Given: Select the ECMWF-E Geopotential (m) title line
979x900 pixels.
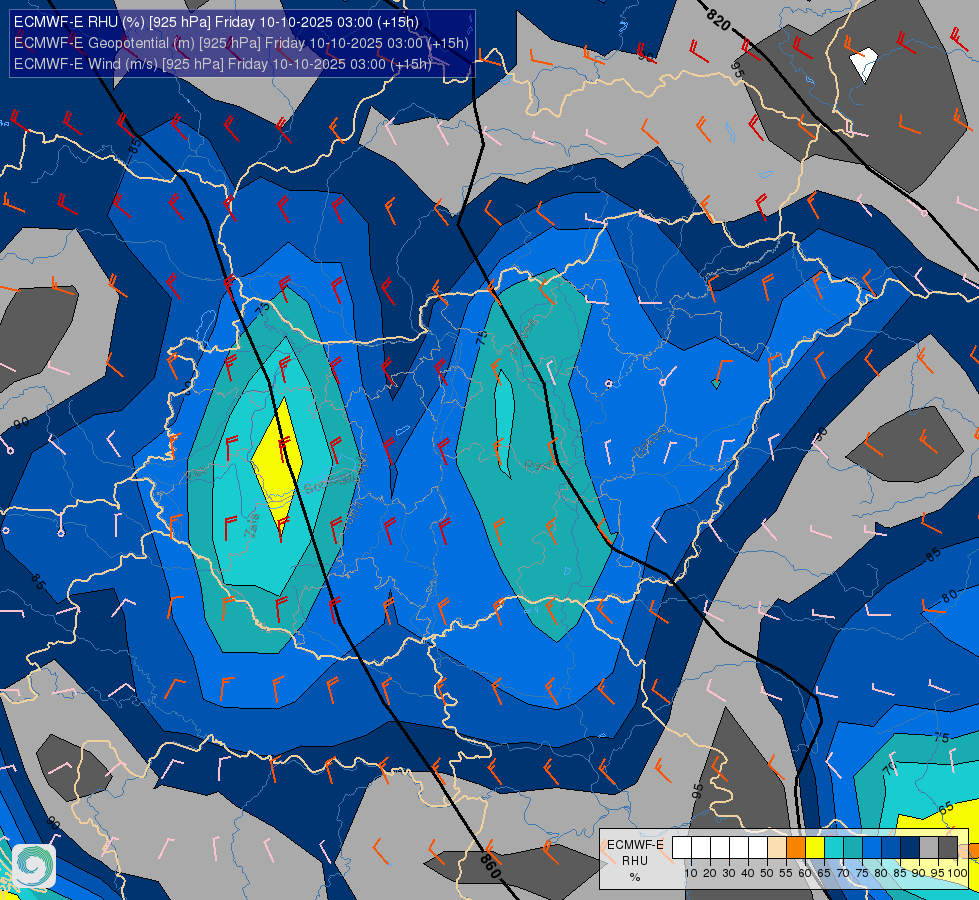Looking at the screenshot, I should pos(241,43).
